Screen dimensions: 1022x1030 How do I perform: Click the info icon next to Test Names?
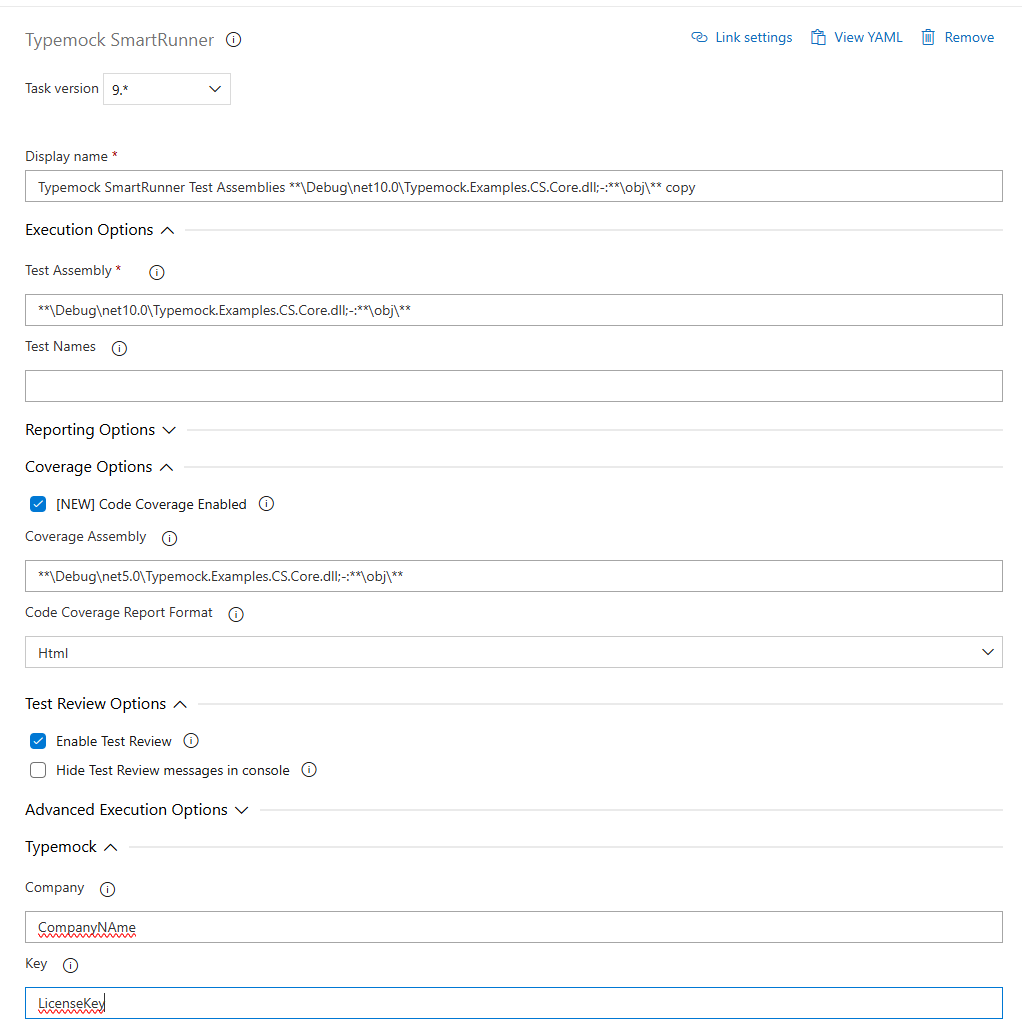tap(119, 348)
